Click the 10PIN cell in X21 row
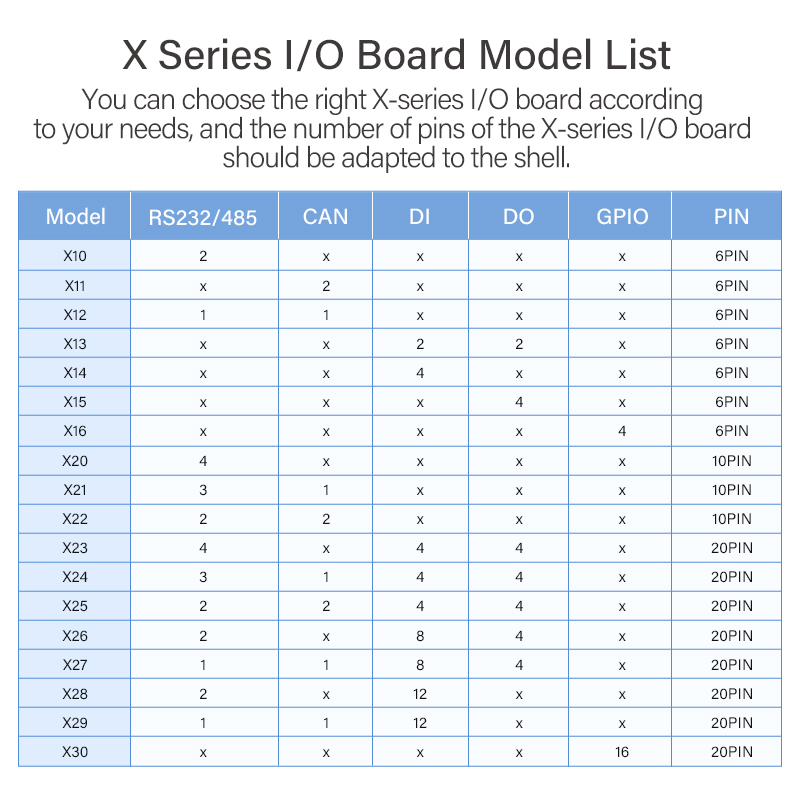800x800 pixels. (x=731, y=490)
